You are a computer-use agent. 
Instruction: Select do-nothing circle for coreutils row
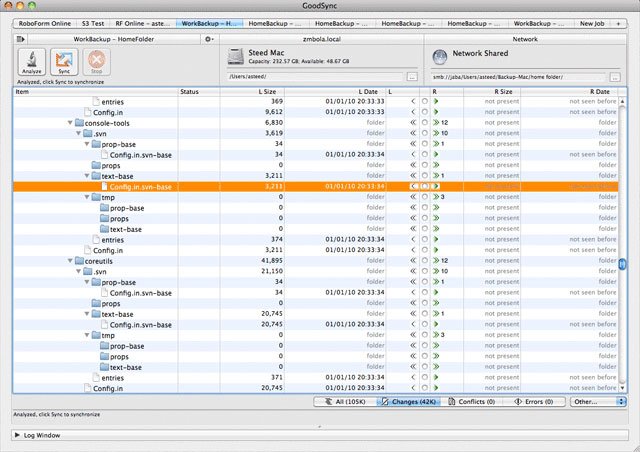coord(425,261)
